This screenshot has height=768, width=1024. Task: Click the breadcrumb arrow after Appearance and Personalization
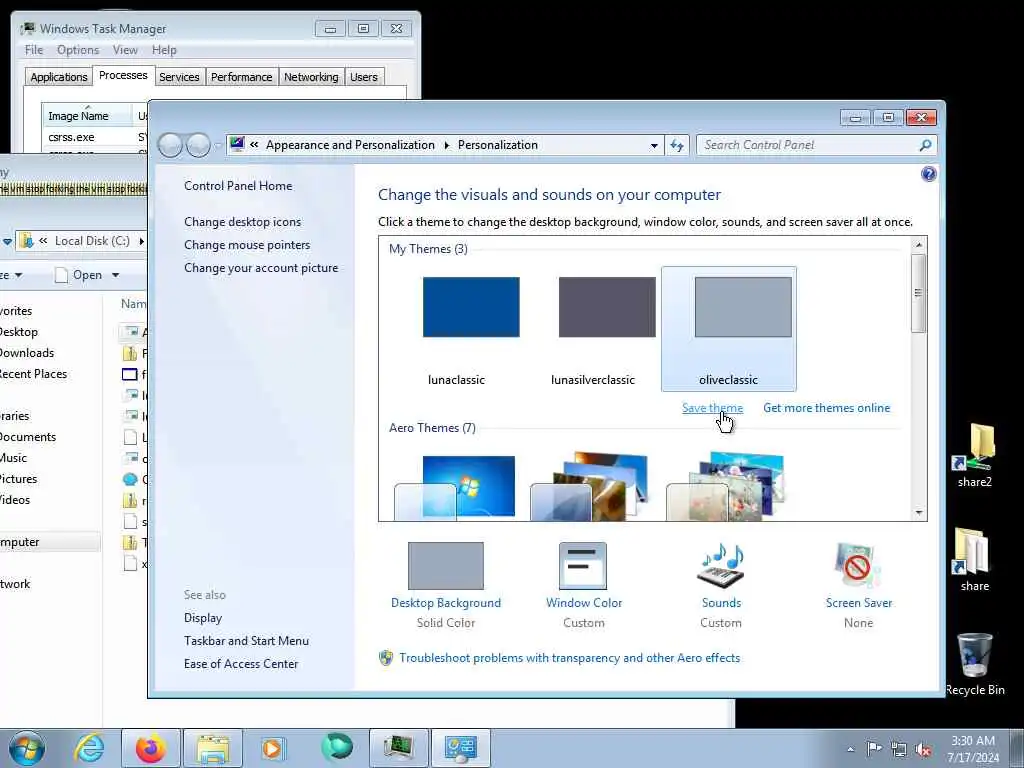pos(447,145)
